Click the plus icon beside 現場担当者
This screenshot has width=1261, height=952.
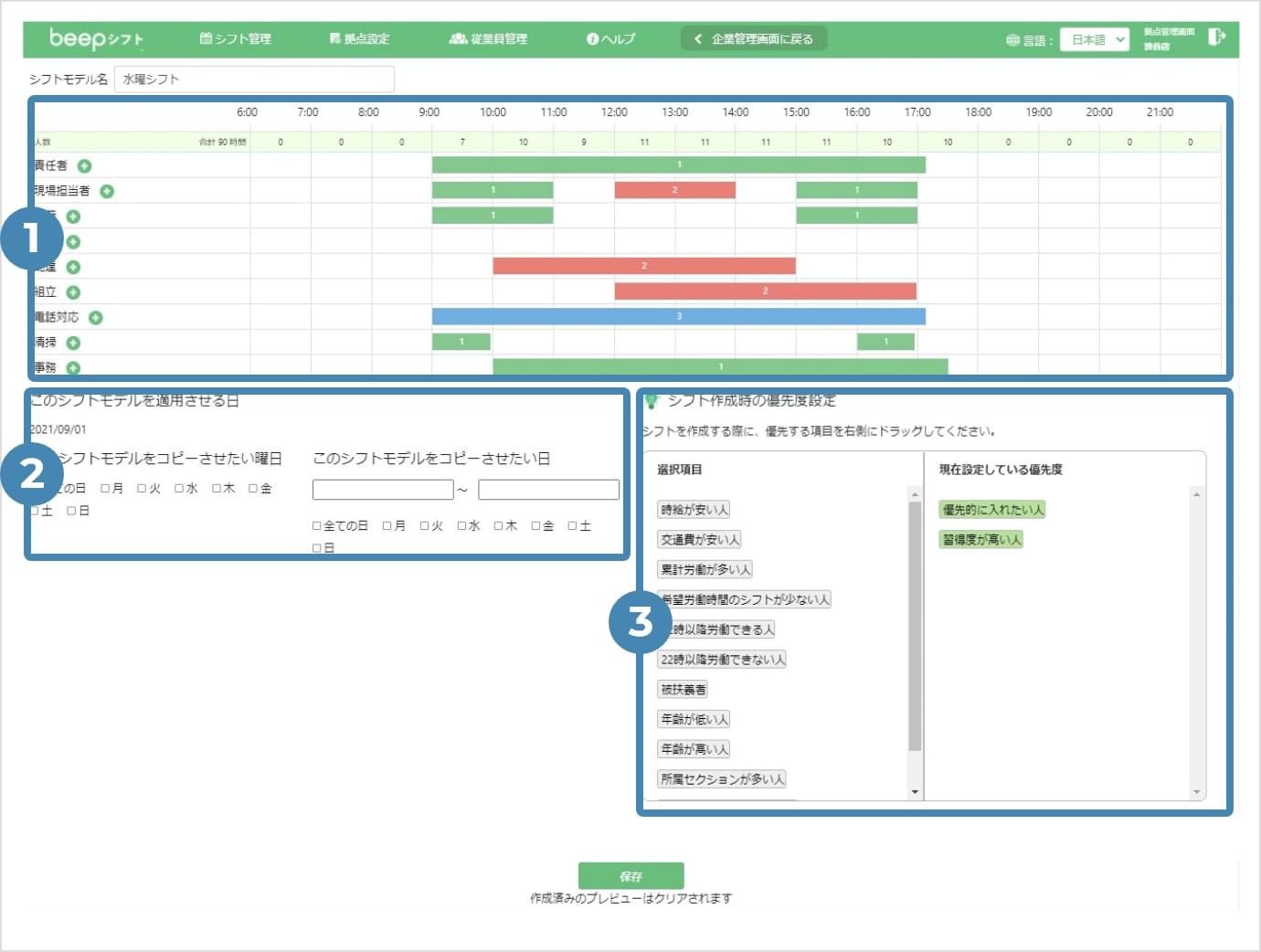point(107,191)
